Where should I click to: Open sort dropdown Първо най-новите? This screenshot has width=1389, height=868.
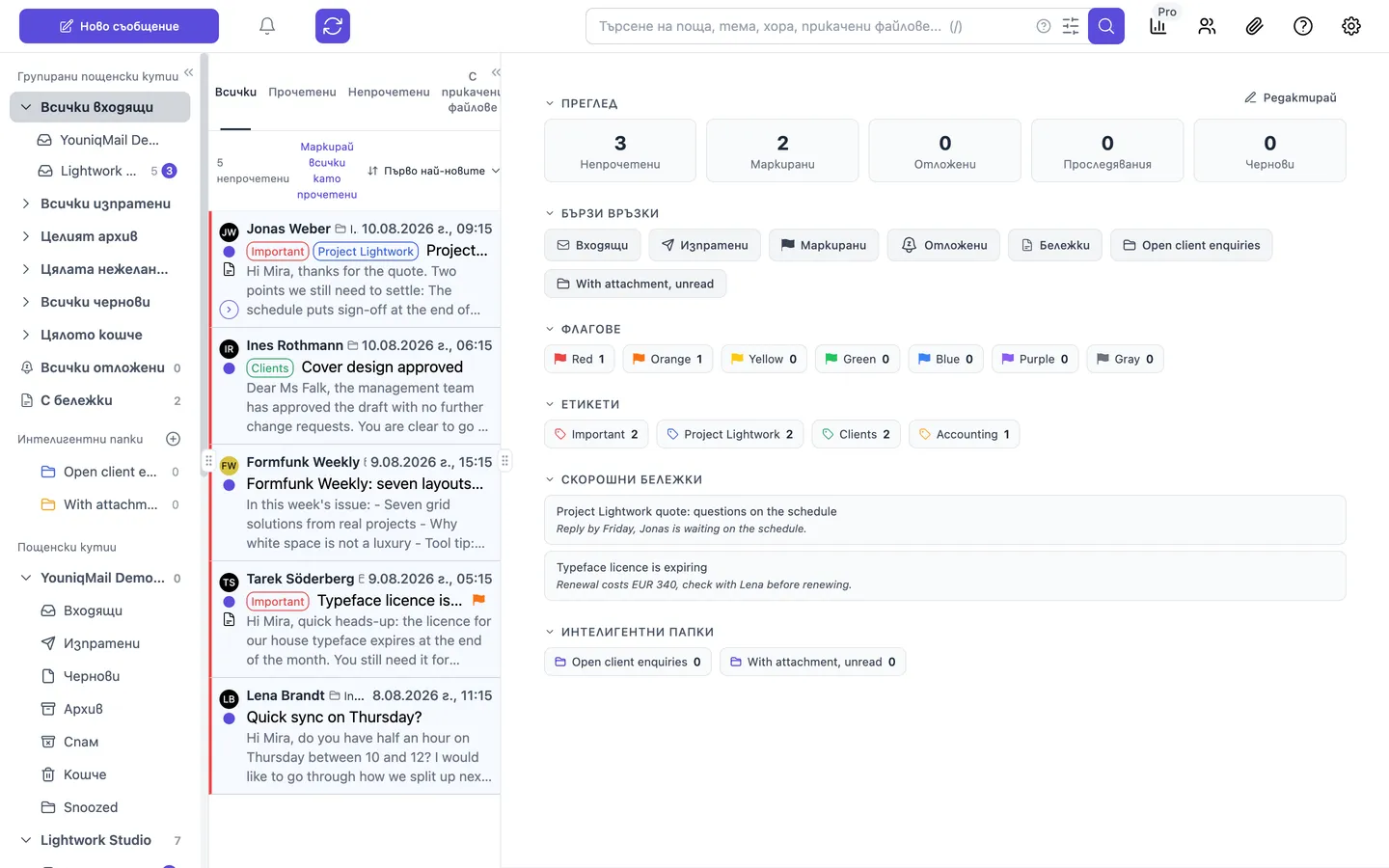(x=433, y=171)
